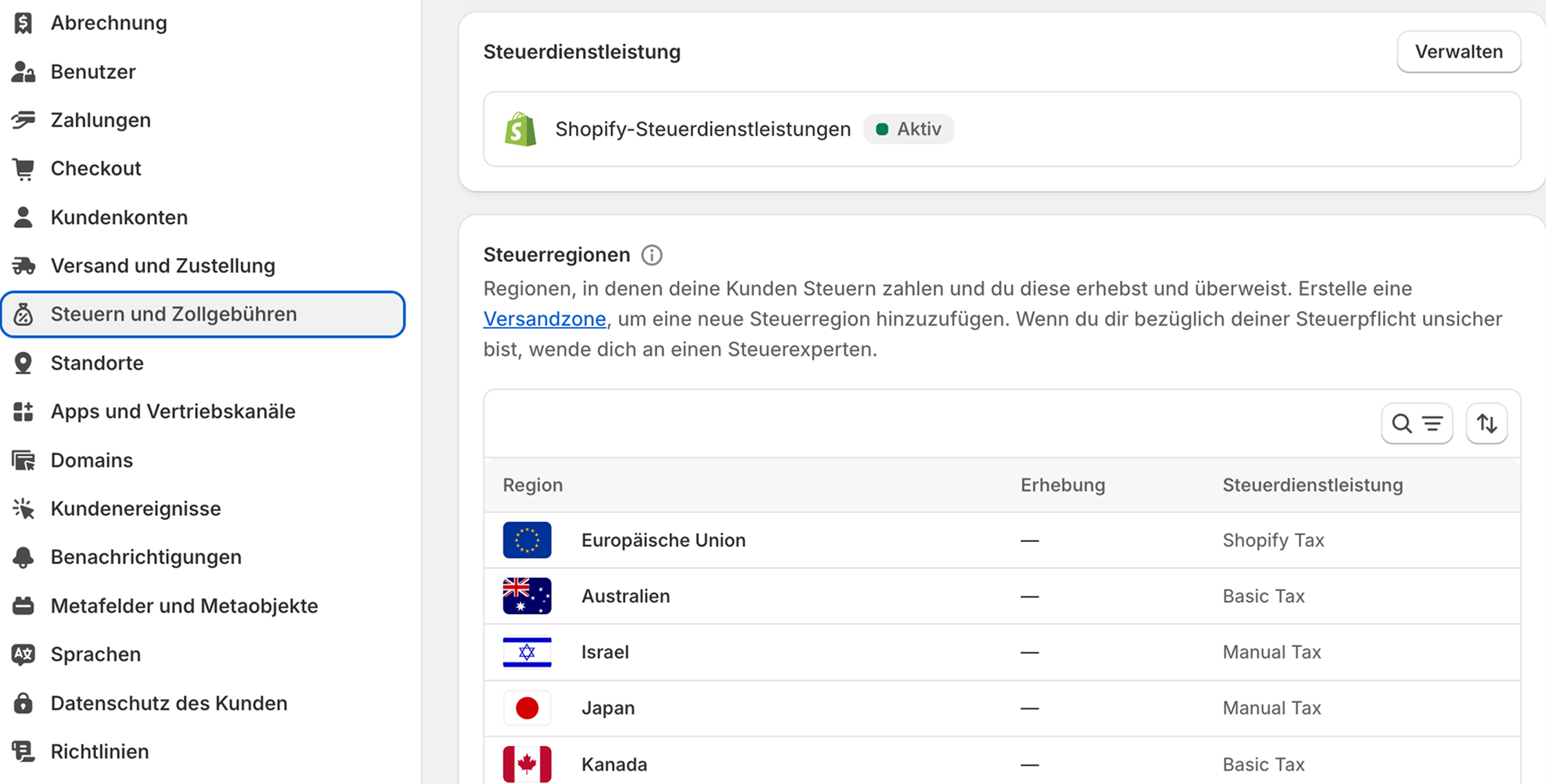Open search and filter for tax regions
The width and height of the screenshot is (1546, 784).
click(x=1417, y=423)
